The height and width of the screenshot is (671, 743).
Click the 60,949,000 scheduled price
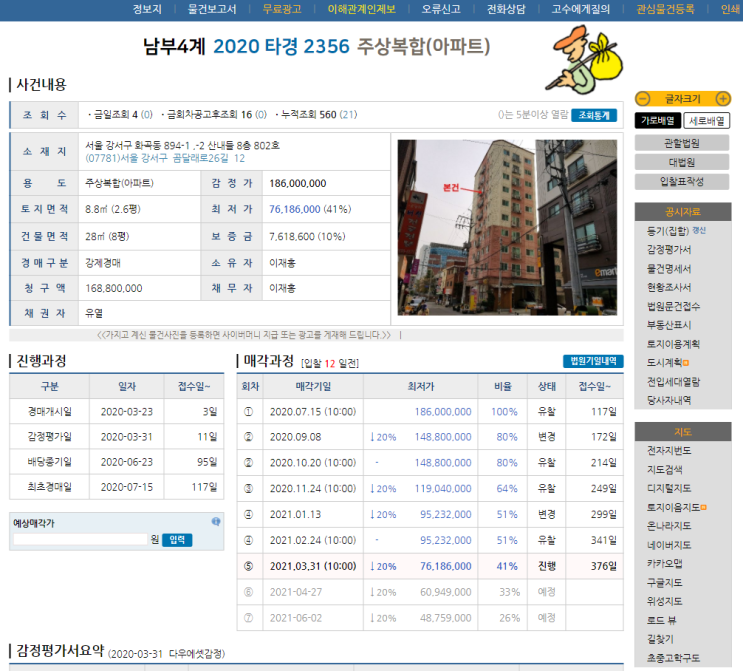pyautogui.click(x=445, y=592)
